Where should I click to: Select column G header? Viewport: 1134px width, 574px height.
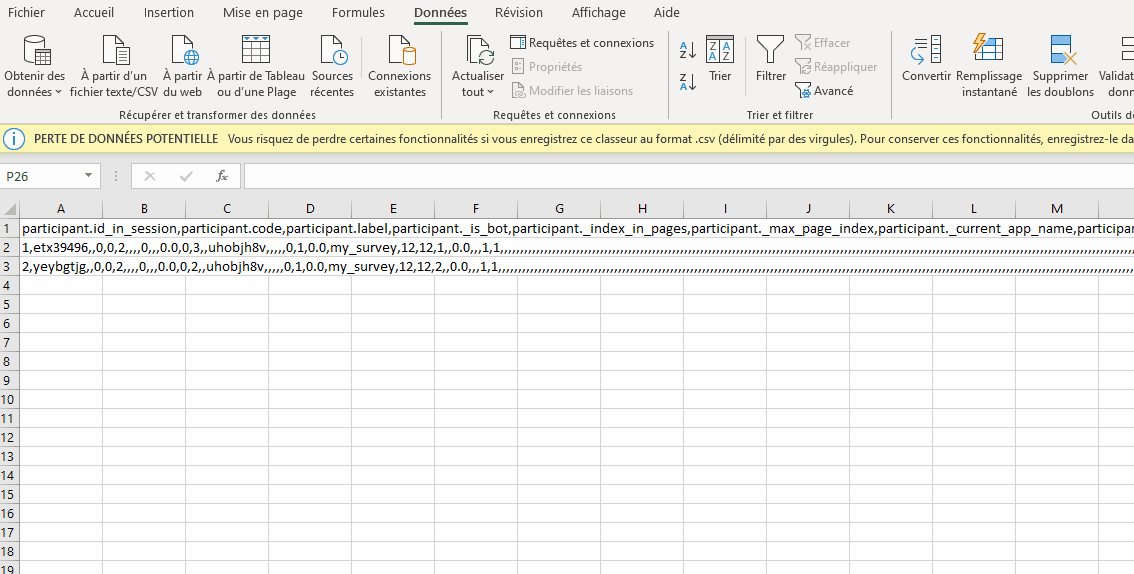pyautogui.click(x=559, y=209)
